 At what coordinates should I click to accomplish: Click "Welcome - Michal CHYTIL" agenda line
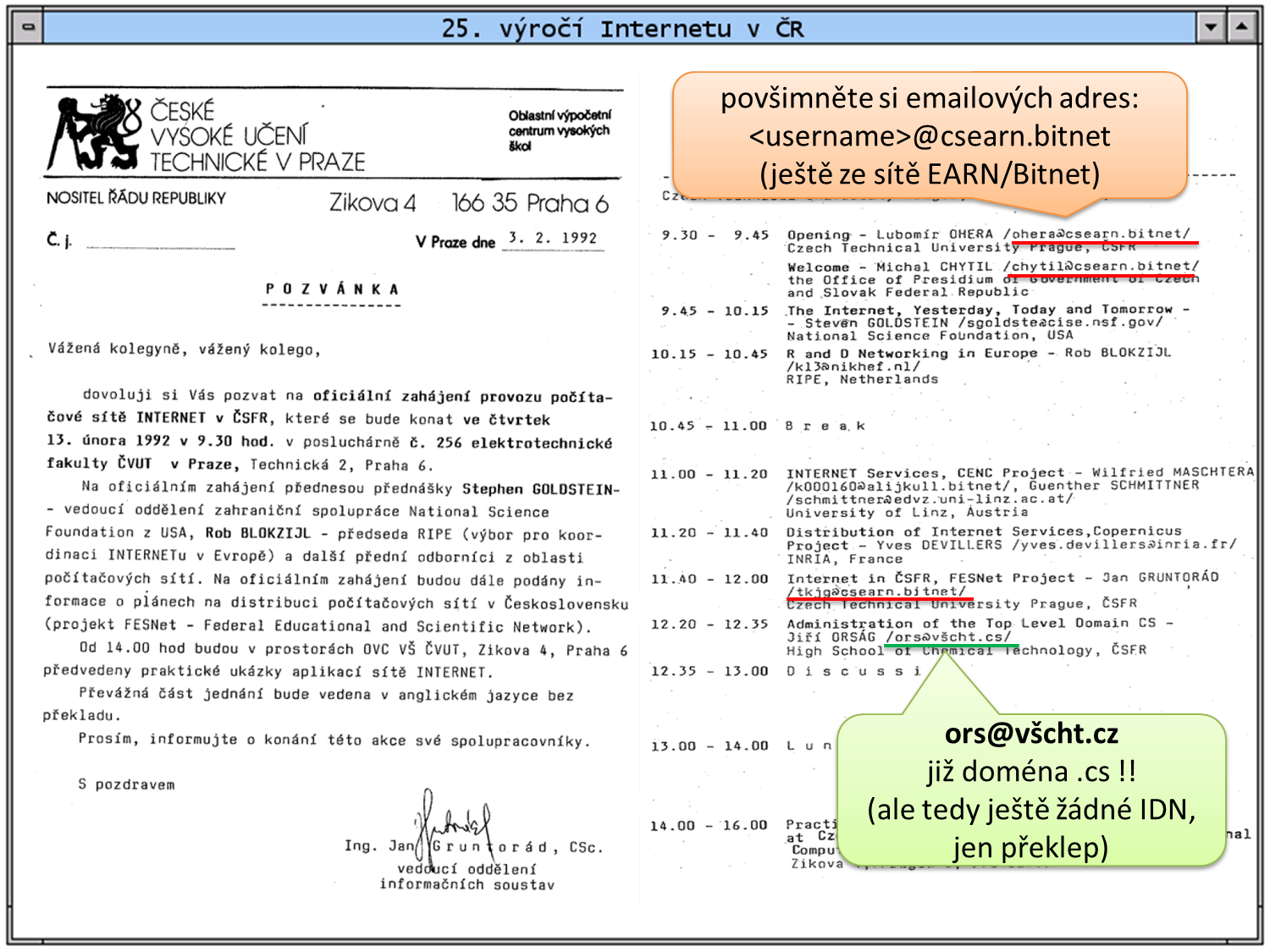890,267
